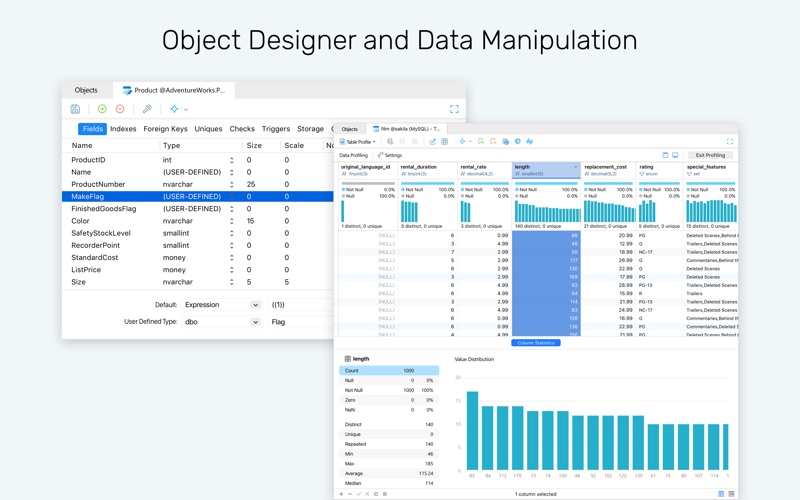Select the film @sakila (MySQL) tab

(407, 129)
